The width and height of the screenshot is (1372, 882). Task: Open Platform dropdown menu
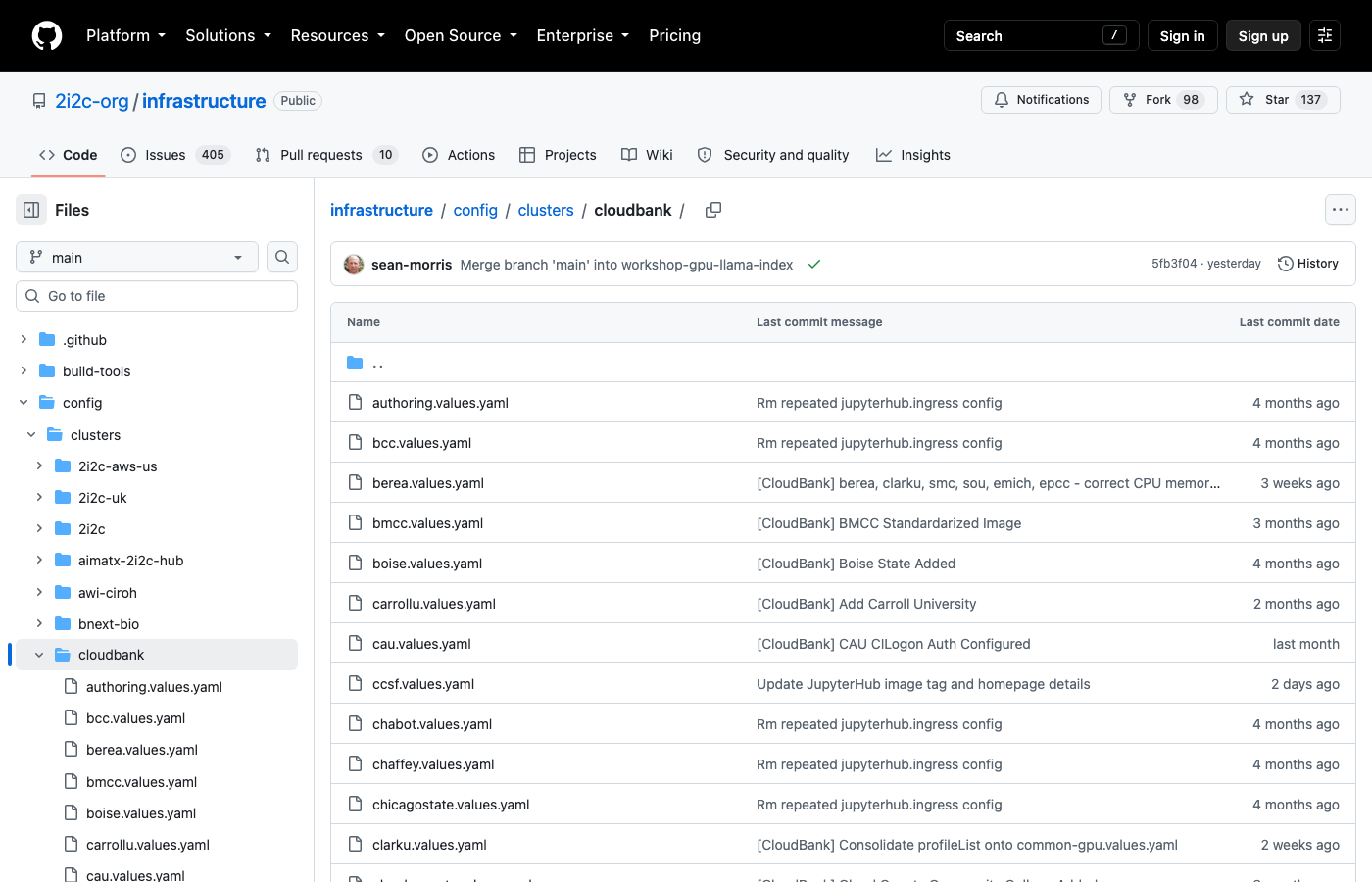pos(126,36)
